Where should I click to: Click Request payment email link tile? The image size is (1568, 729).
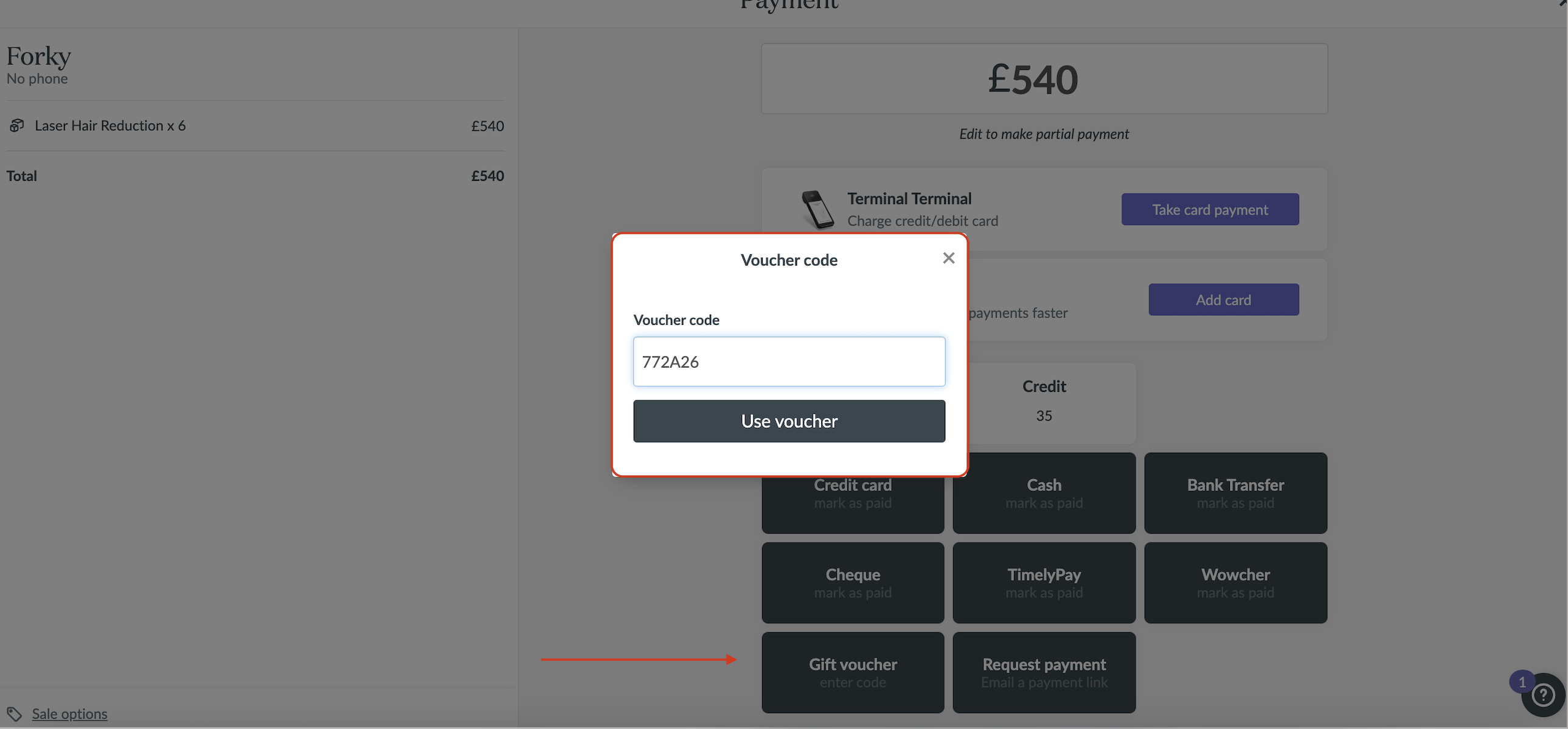[x=1044, y=672]
